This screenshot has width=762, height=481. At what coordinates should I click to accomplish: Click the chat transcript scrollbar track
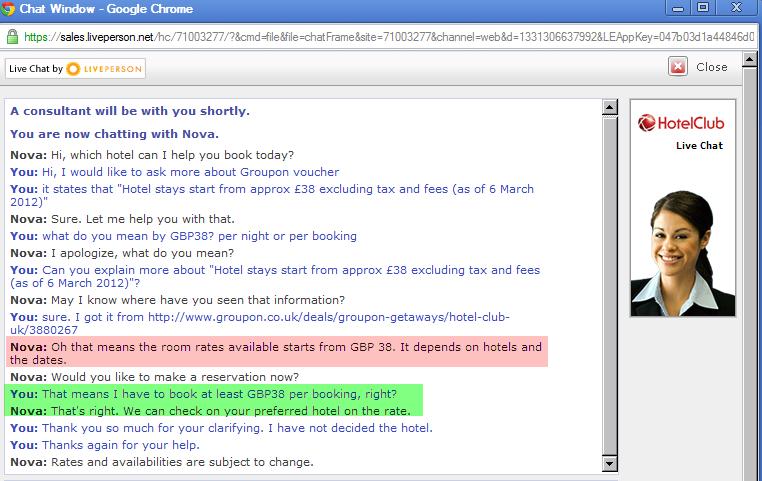pyautogui.click(x=609, y=286)
